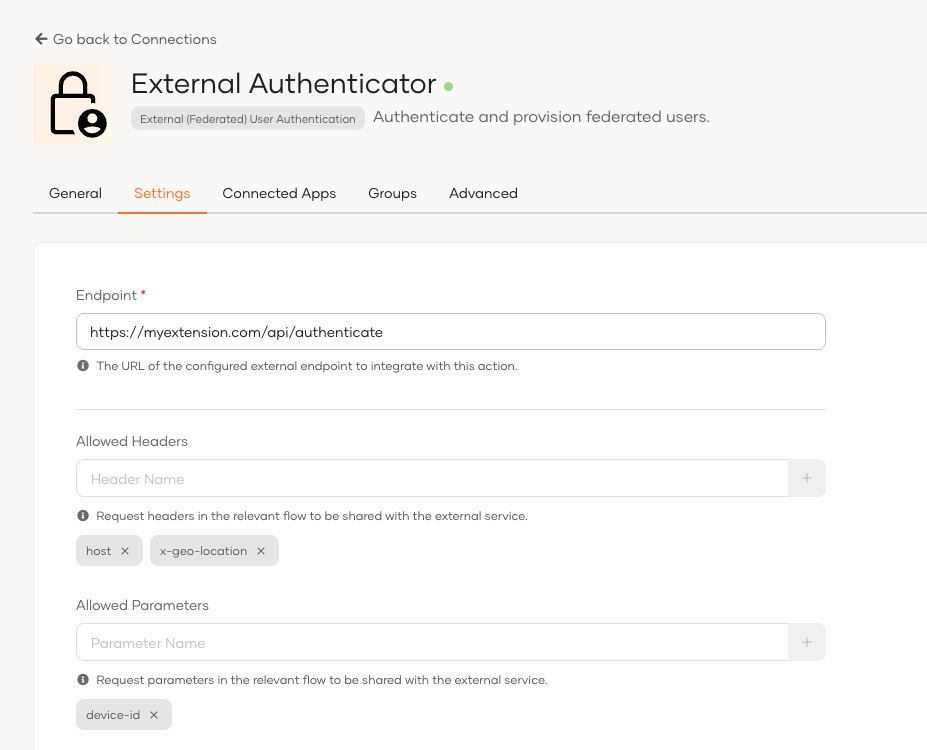Click the Allowed Parameters info icon

83,680
